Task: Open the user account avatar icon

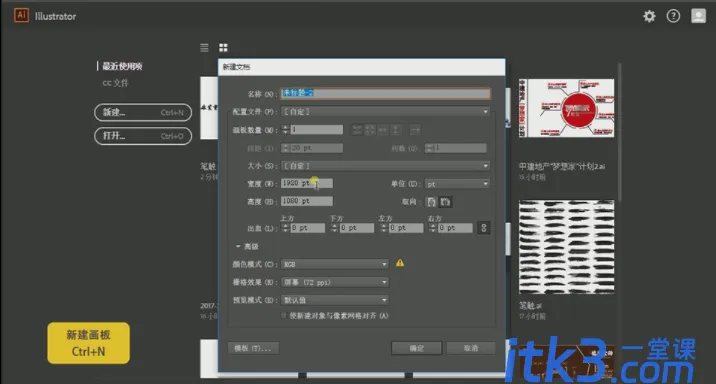Action: click(x=698, y=16)
